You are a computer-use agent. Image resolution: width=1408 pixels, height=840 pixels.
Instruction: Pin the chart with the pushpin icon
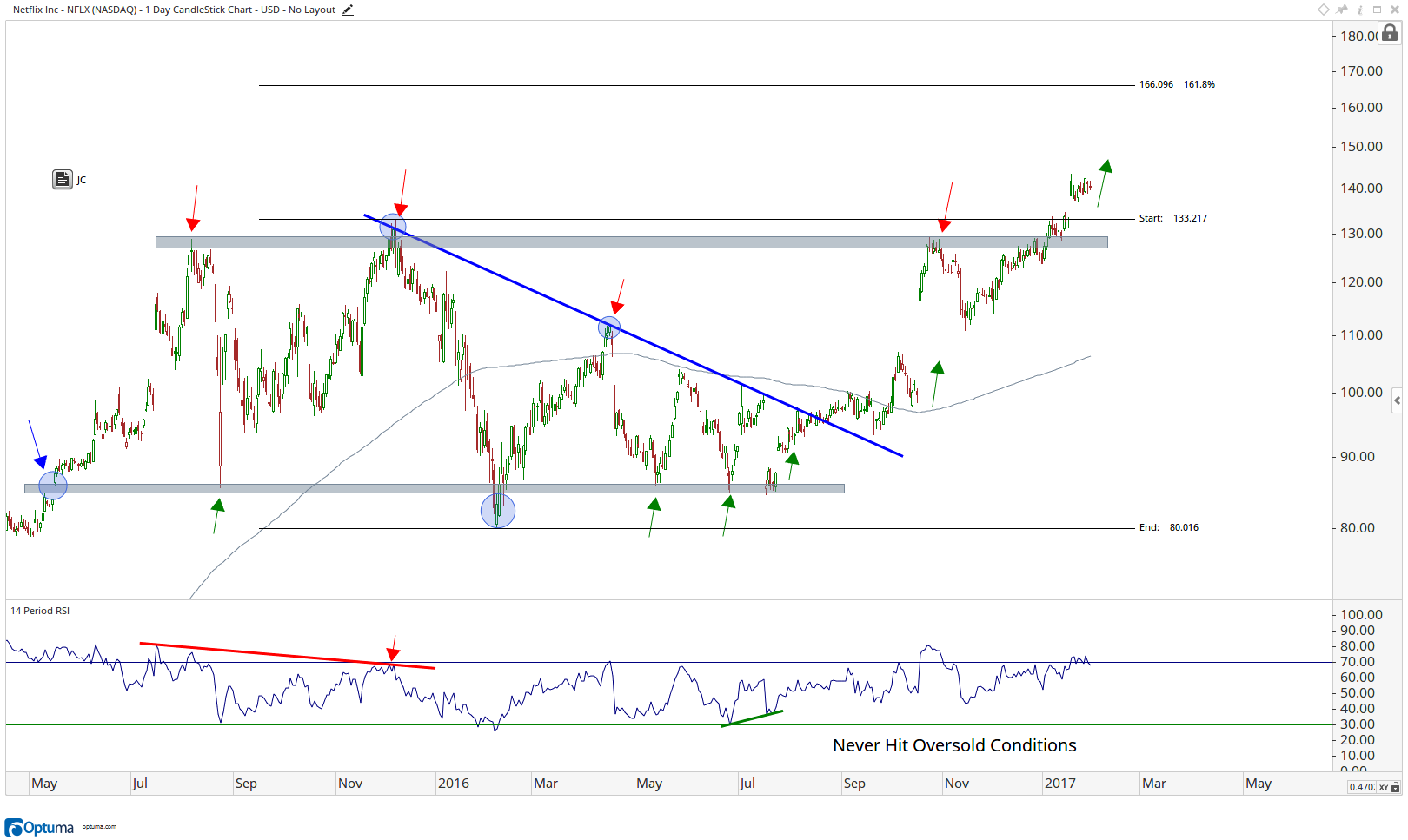(1342, 10)
